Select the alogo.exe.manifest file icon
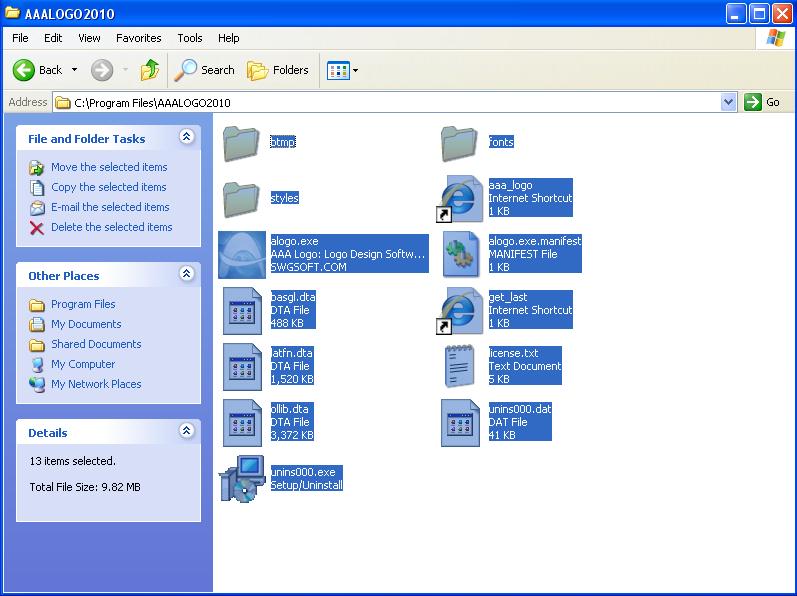The width and height of the screenshot is (797, 596). tap(460, 254)
